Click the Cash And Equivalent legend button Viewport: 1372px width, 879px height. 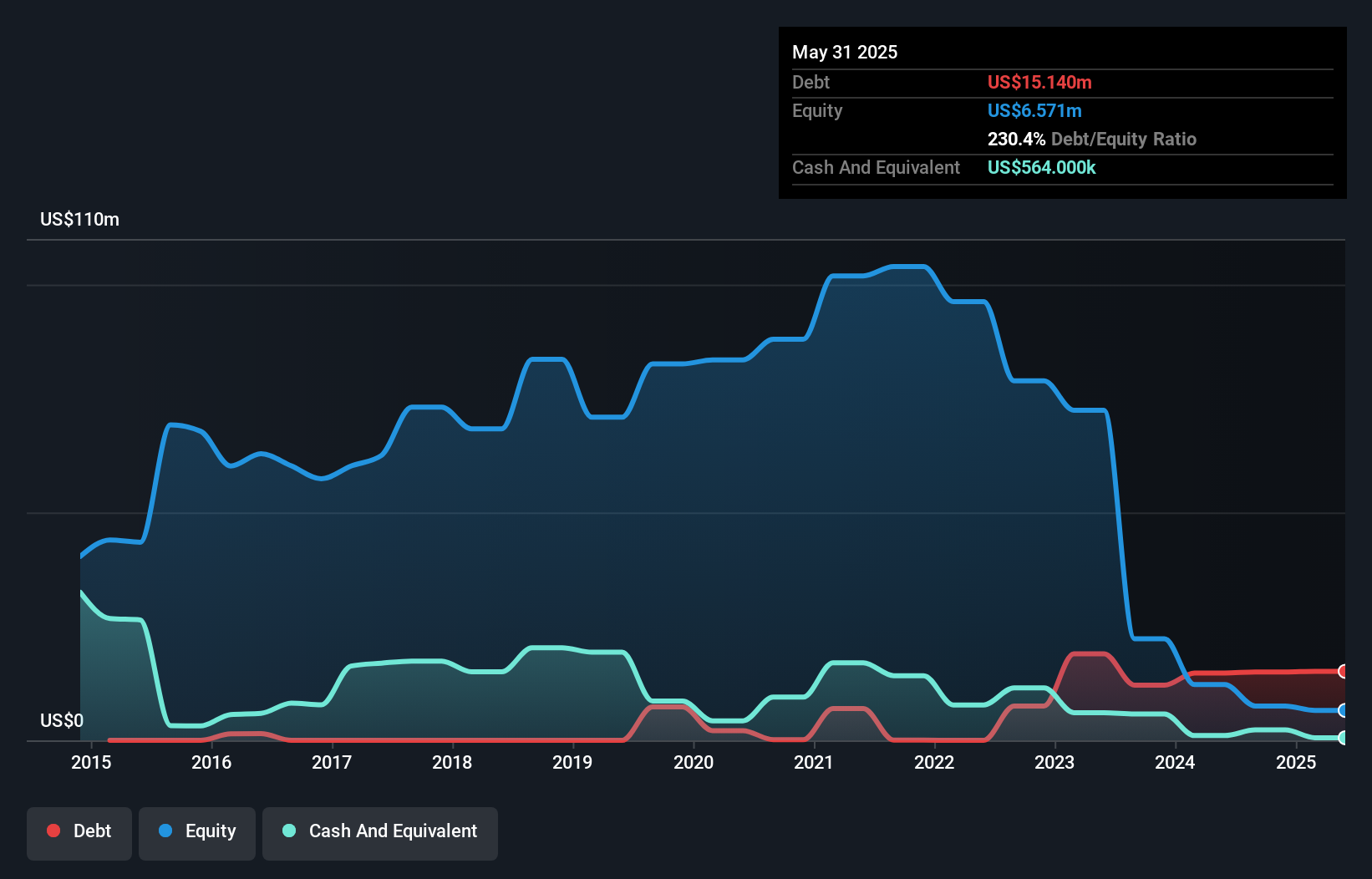pyautogui.click(x=380, y=831)
